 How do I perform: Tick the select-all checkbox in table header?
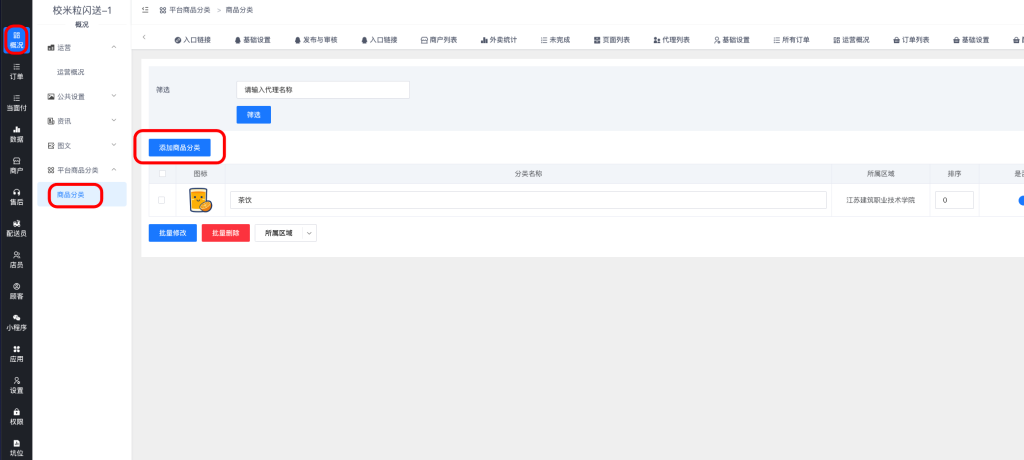[x=162, y=173]
